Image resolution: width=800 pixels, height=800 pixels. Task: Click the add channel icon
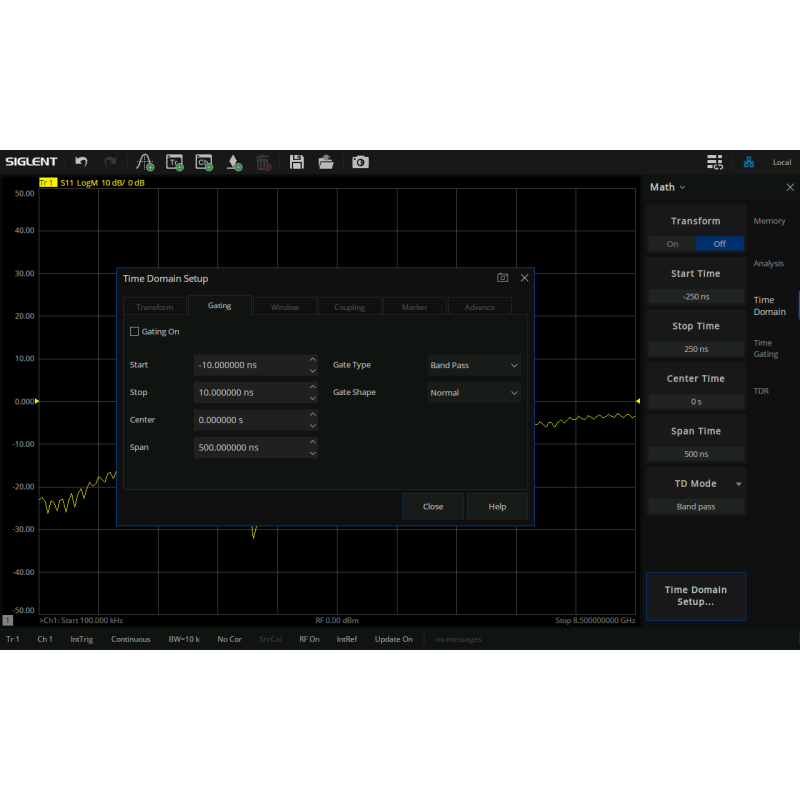[x=204, y=162]
